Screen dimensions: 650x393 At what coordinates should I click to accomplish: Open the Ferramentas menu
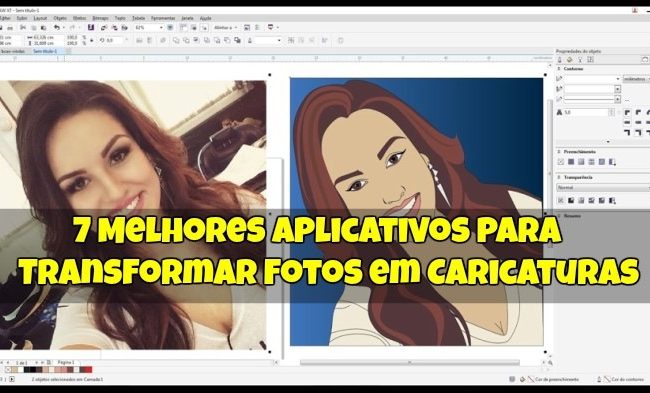[163, 18]
